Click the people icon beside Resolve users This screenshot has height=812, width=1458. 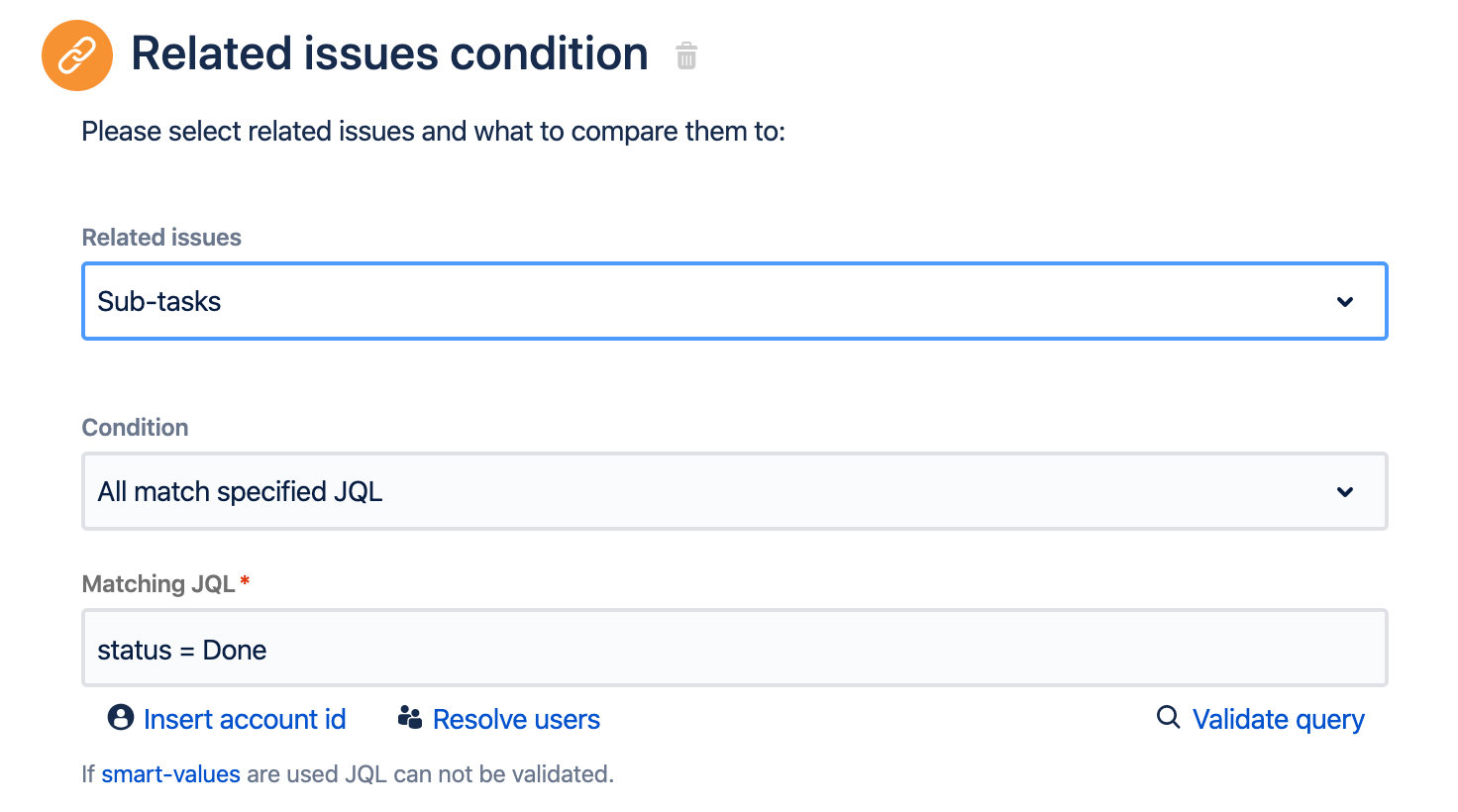410,718
